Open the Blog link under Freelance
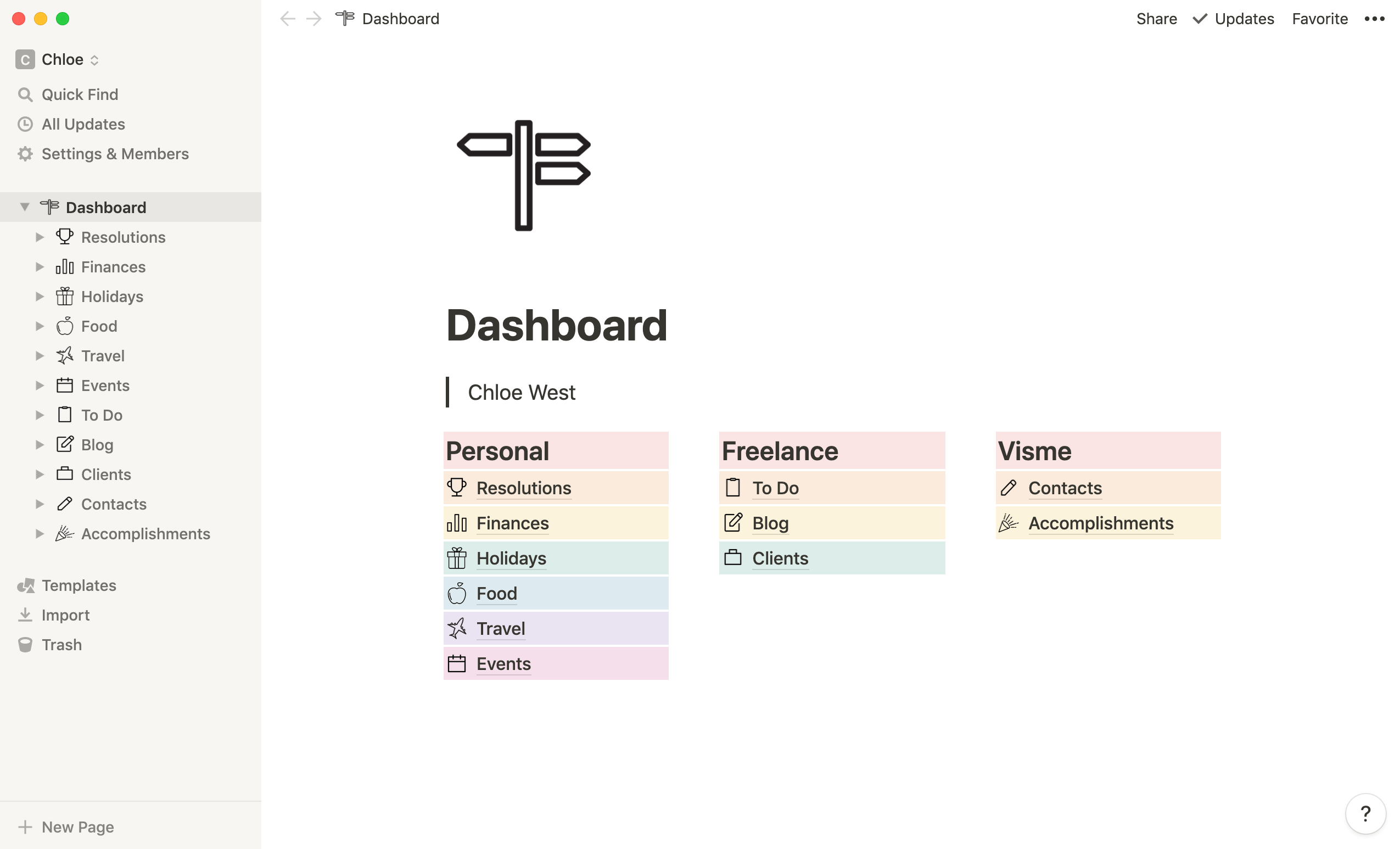This screenshot has width=1400, height=849. pyautogui.click(x=770, y=523)
